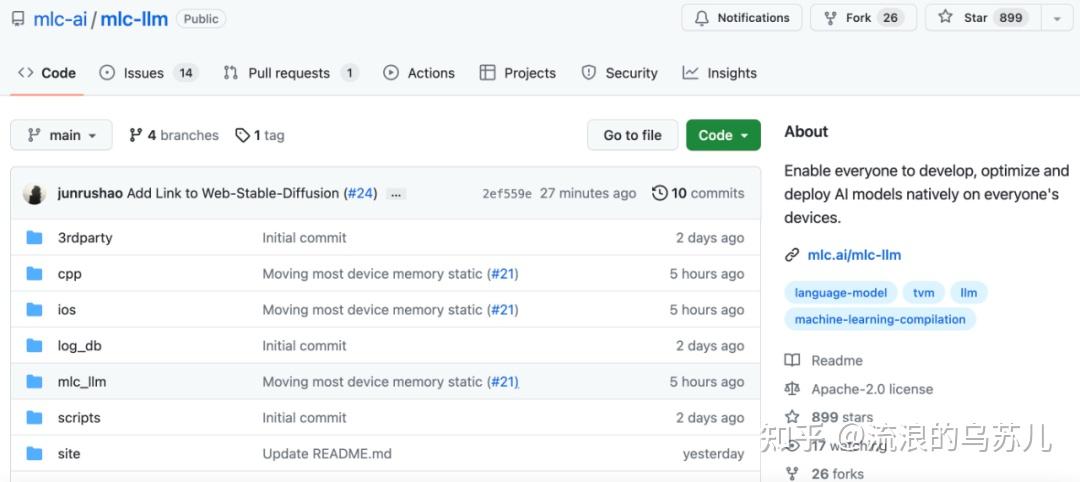The width and height of the screenshot is (1080, 482).
Task: Expand commit message ellipsis button
Action: [396, 194]
